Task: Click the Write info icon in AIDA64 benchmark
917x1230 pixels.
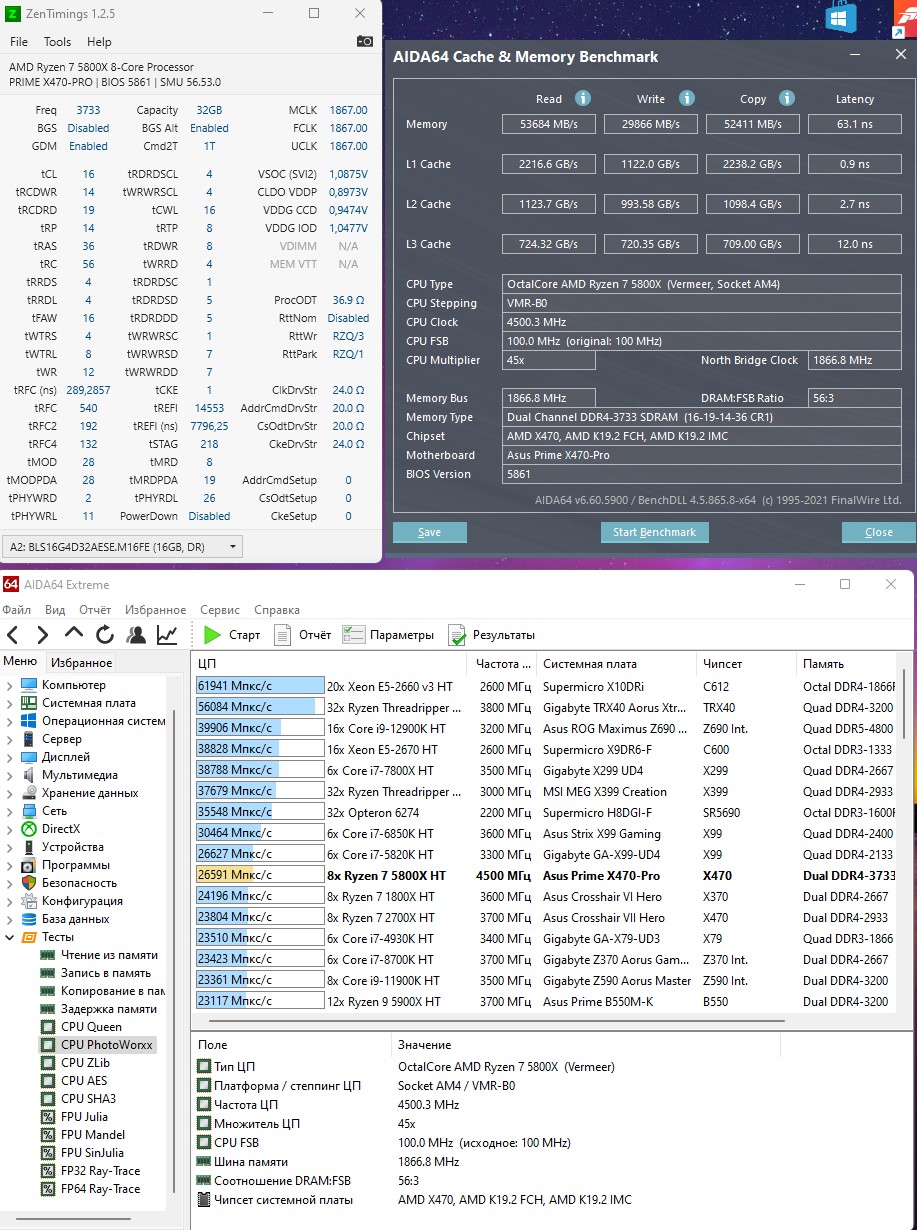Action: tap(686, 98)
